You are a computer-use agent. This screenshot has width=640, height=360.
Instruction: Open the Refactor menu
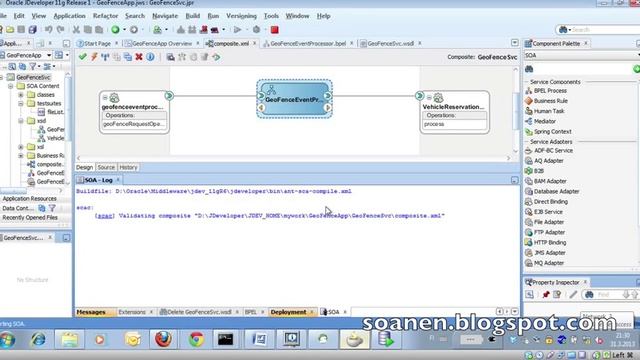(x=105, y=16)
